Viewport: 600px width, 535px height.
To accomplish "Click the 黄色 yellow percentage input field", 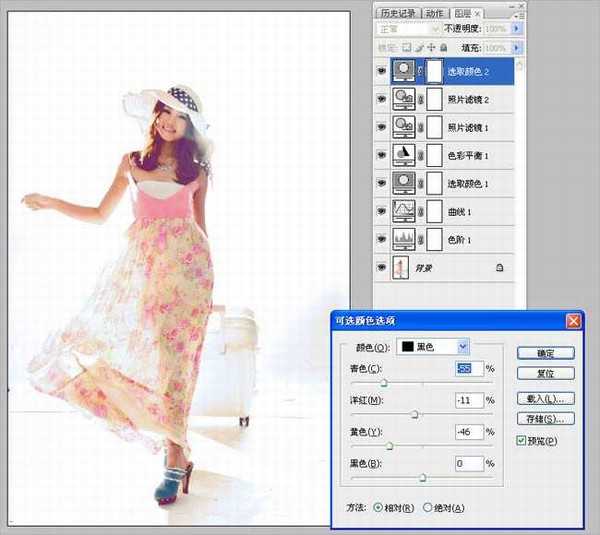I will [468, 432].
